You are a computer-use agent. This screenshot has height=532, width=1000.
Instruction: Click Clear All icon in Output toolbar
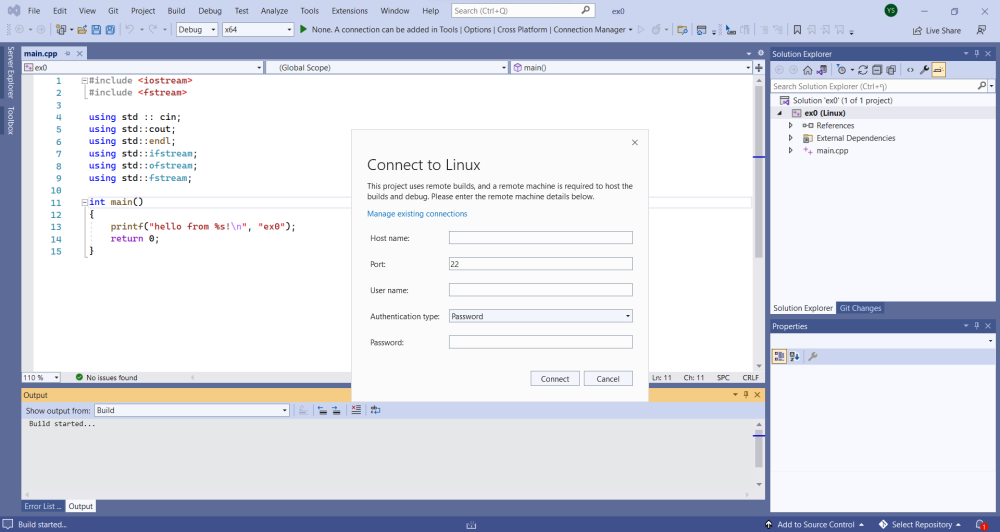(x=356, y=410)
